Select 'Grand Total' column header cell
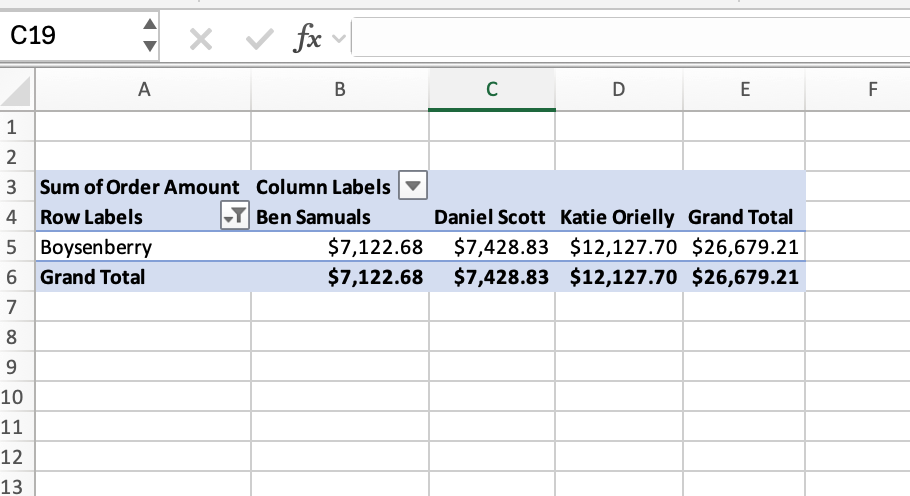910x496 pixels. (x=745, y=217)
